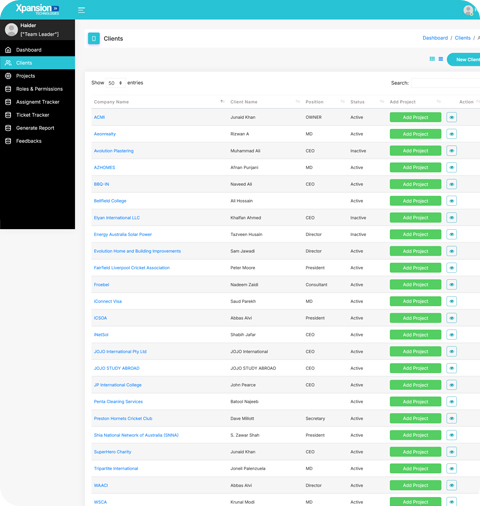This screenshot has width=480, height=506.
Task: Open Roles & Permissions in sidebar
Action: pyautogui.click(x=37, y=89)
